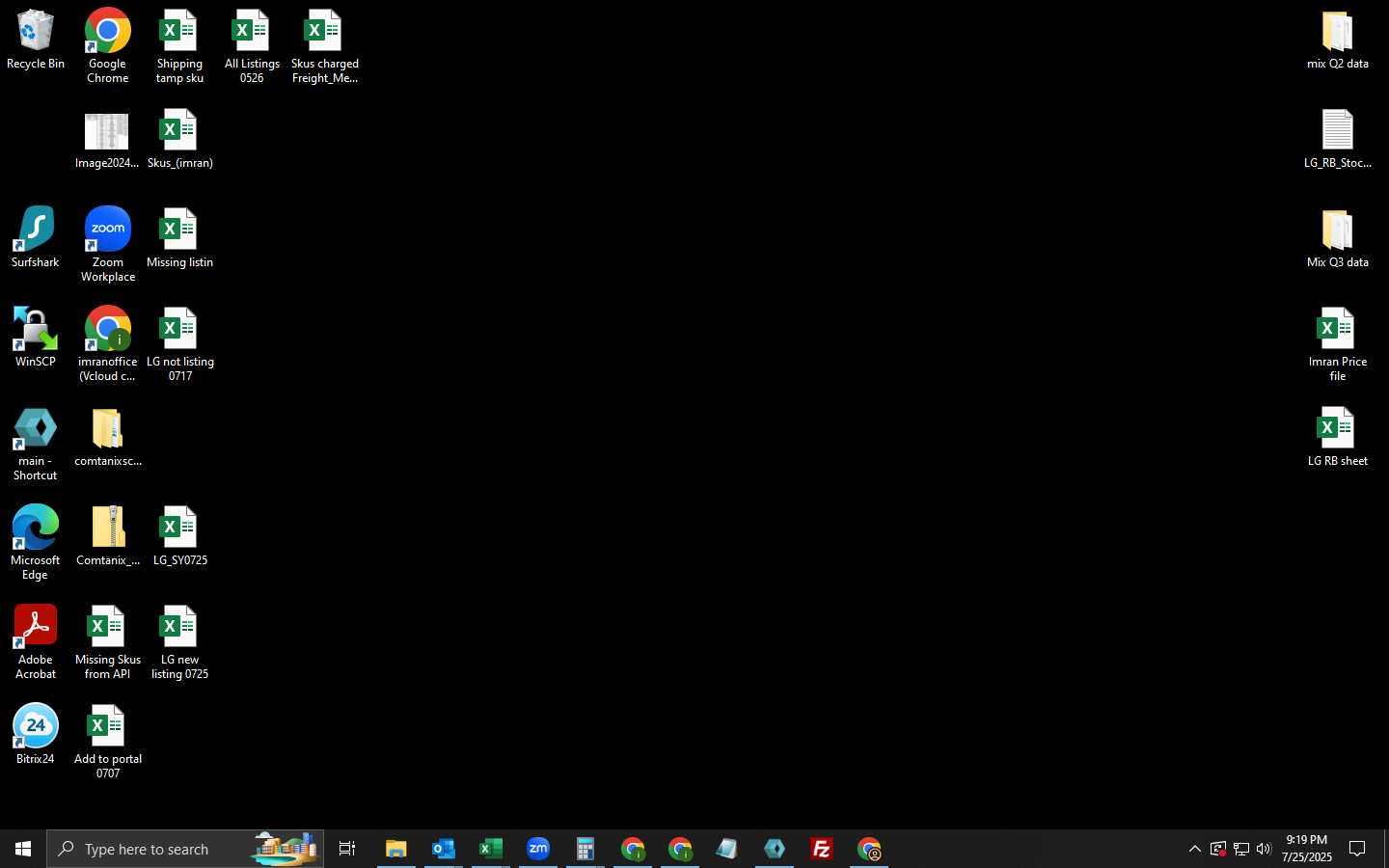
Task: Switch to Zoom on the taskbar
Action: click(x=538, y=849)
